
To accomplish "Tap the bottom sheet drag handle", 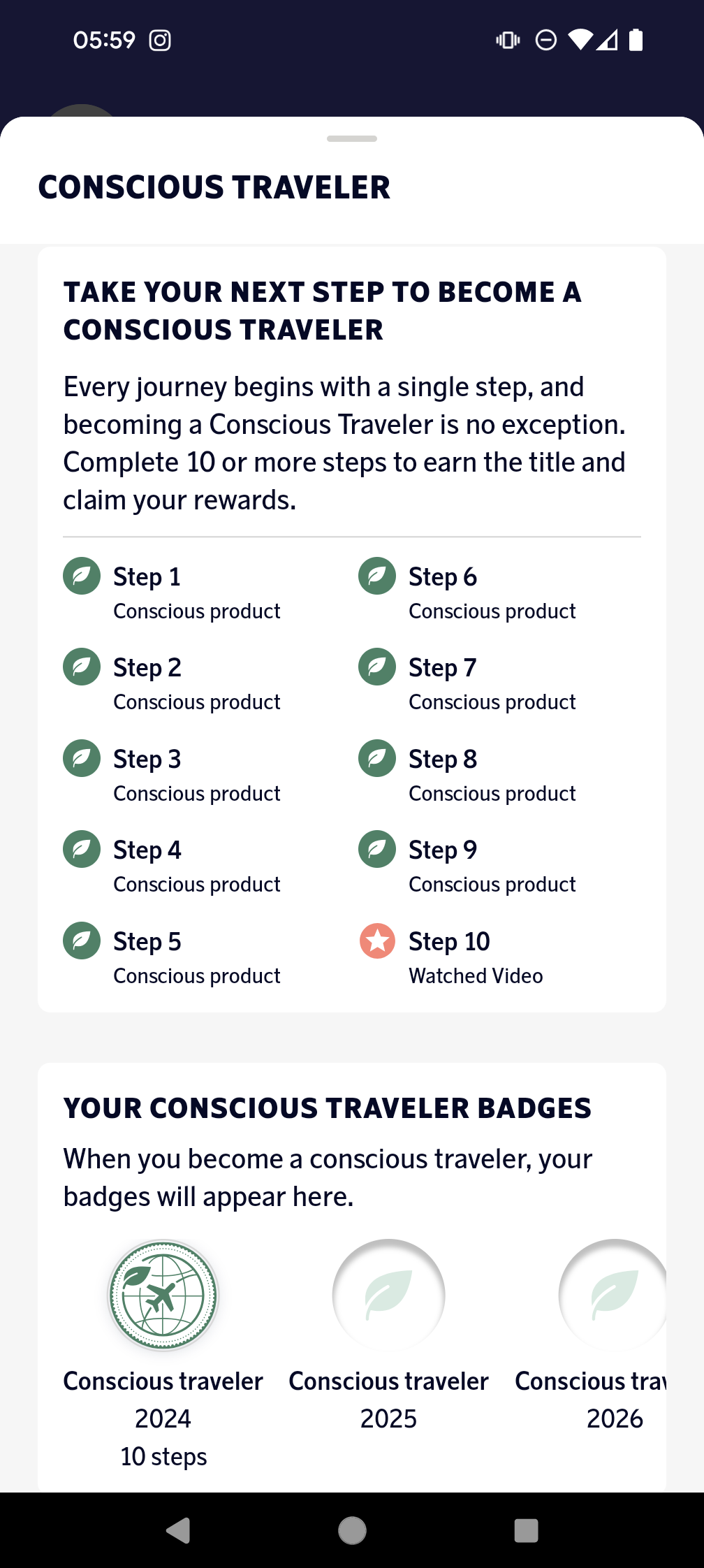I will [352, 138].
